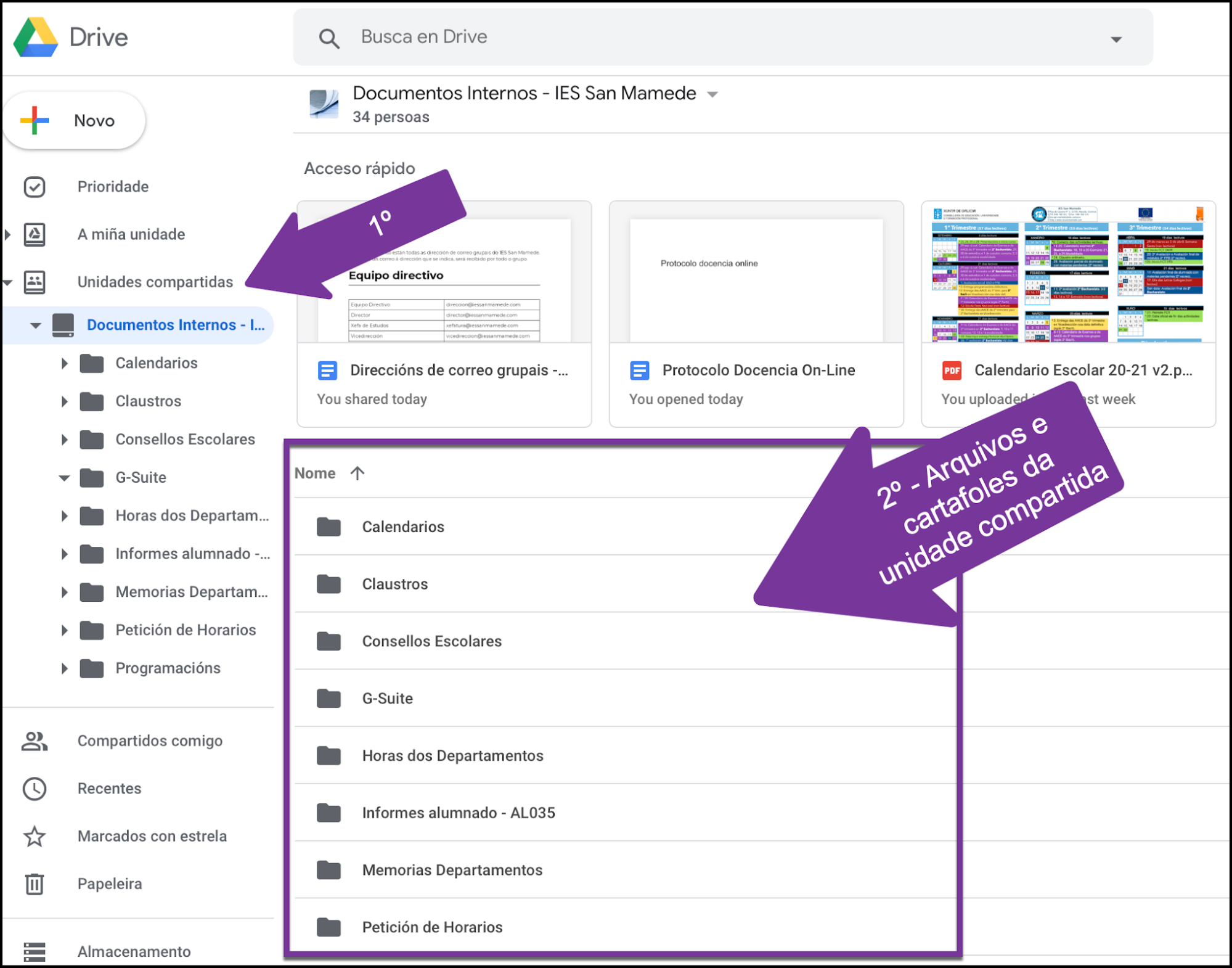Expand Petición de Horarios sidebar folder
Image resolution: width=1232 pixels, height=968 pixels.
coord(64,630)
